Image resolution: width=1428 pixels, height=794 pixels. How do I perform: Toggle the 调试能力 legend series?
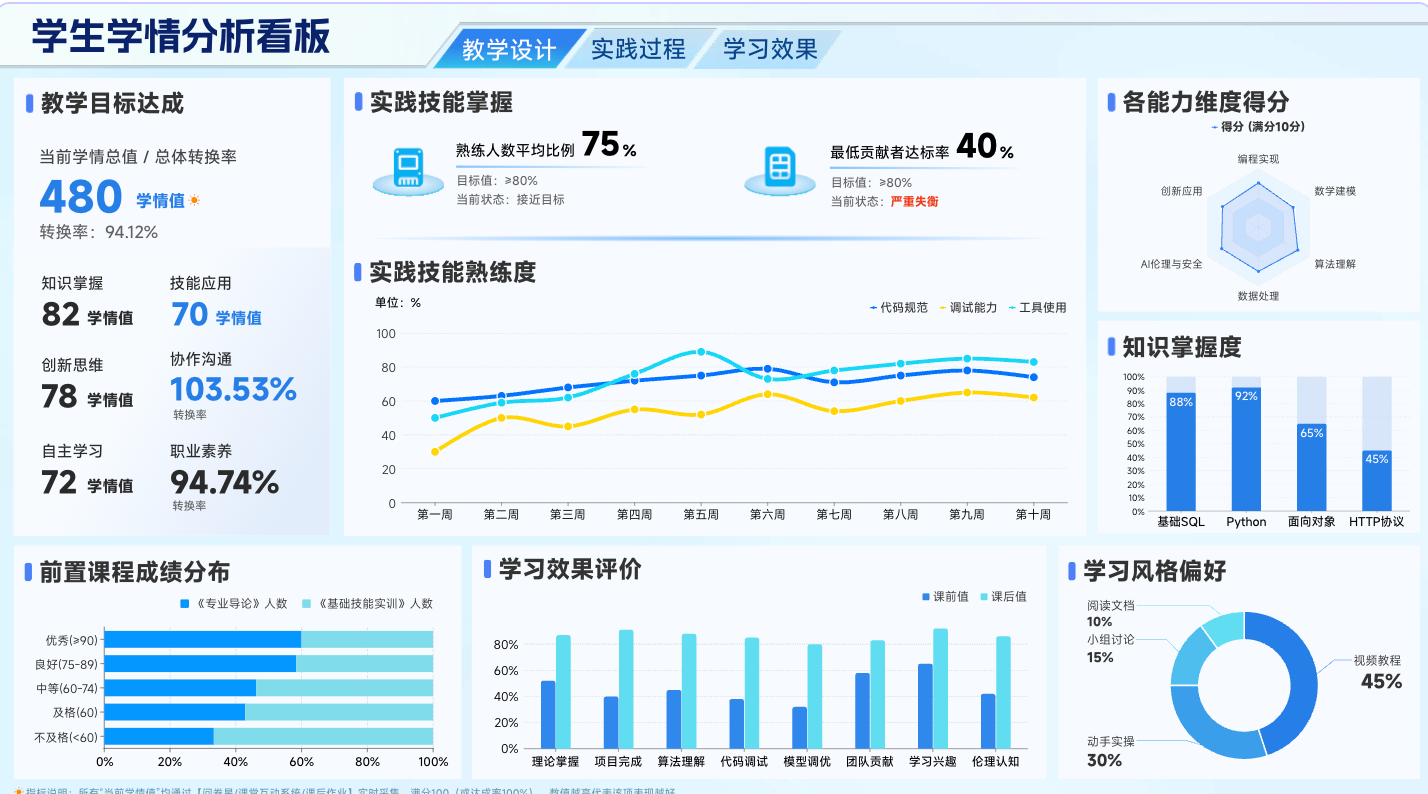point(968,307)
